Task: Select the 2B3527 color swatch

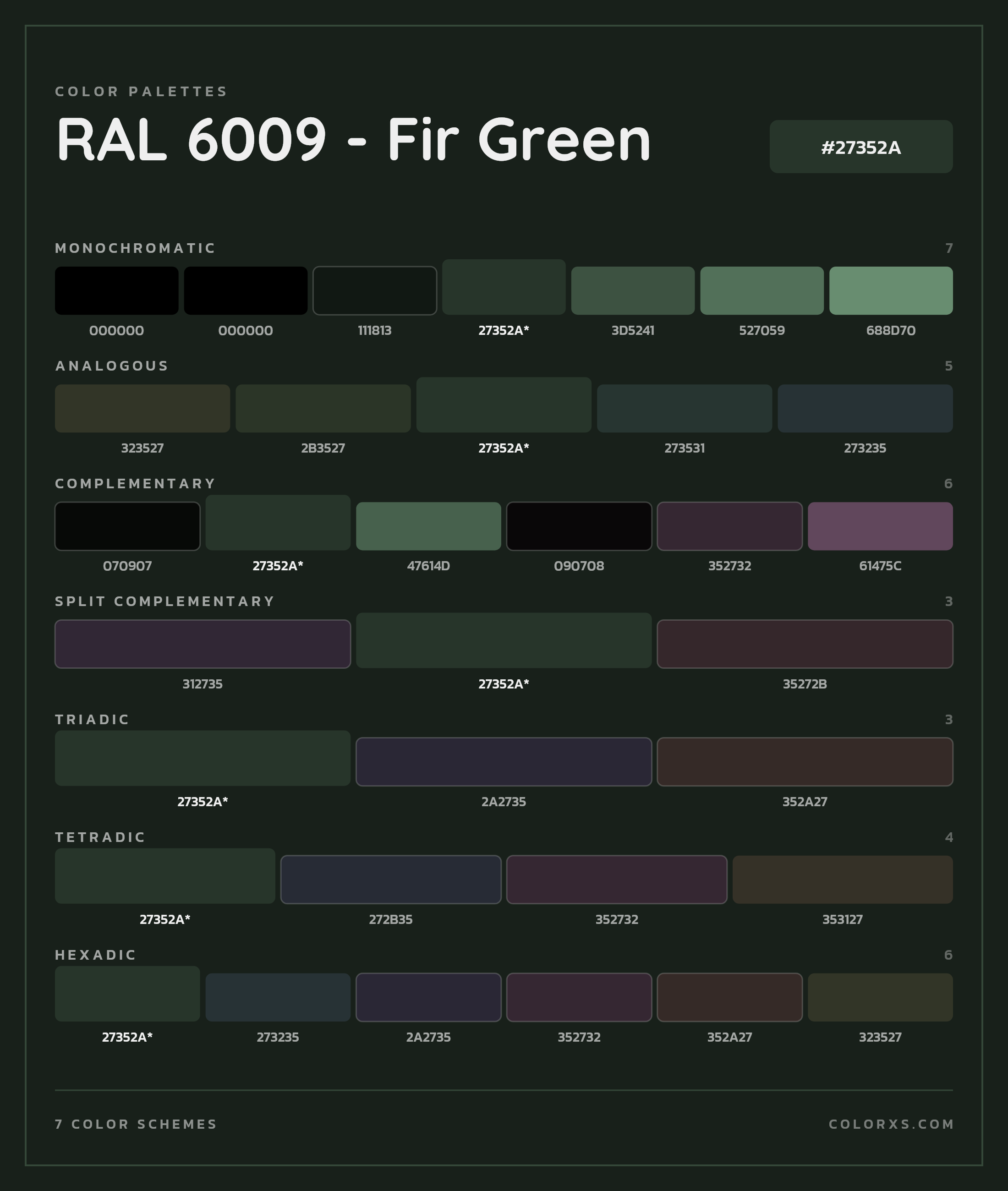Action: tap(323, 409)
